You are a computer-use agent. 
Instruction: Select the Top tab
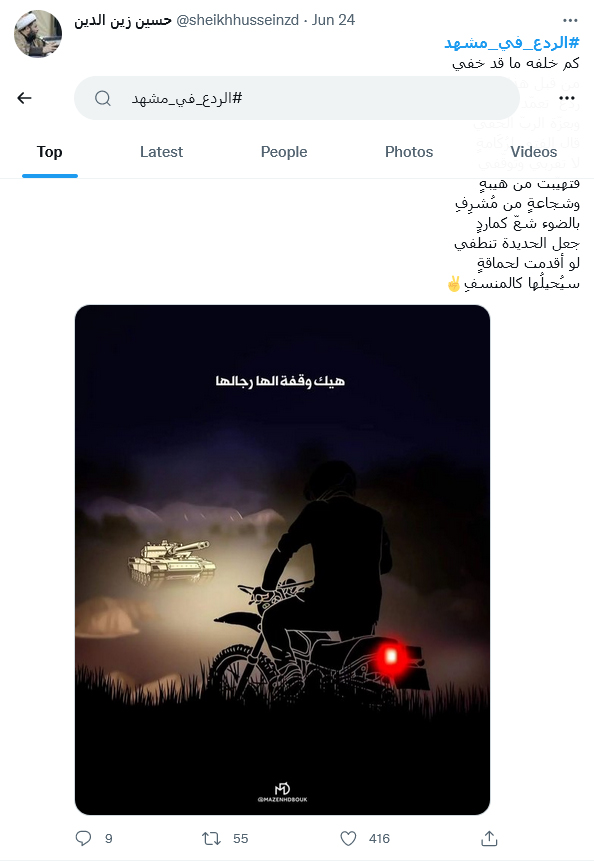49,152
